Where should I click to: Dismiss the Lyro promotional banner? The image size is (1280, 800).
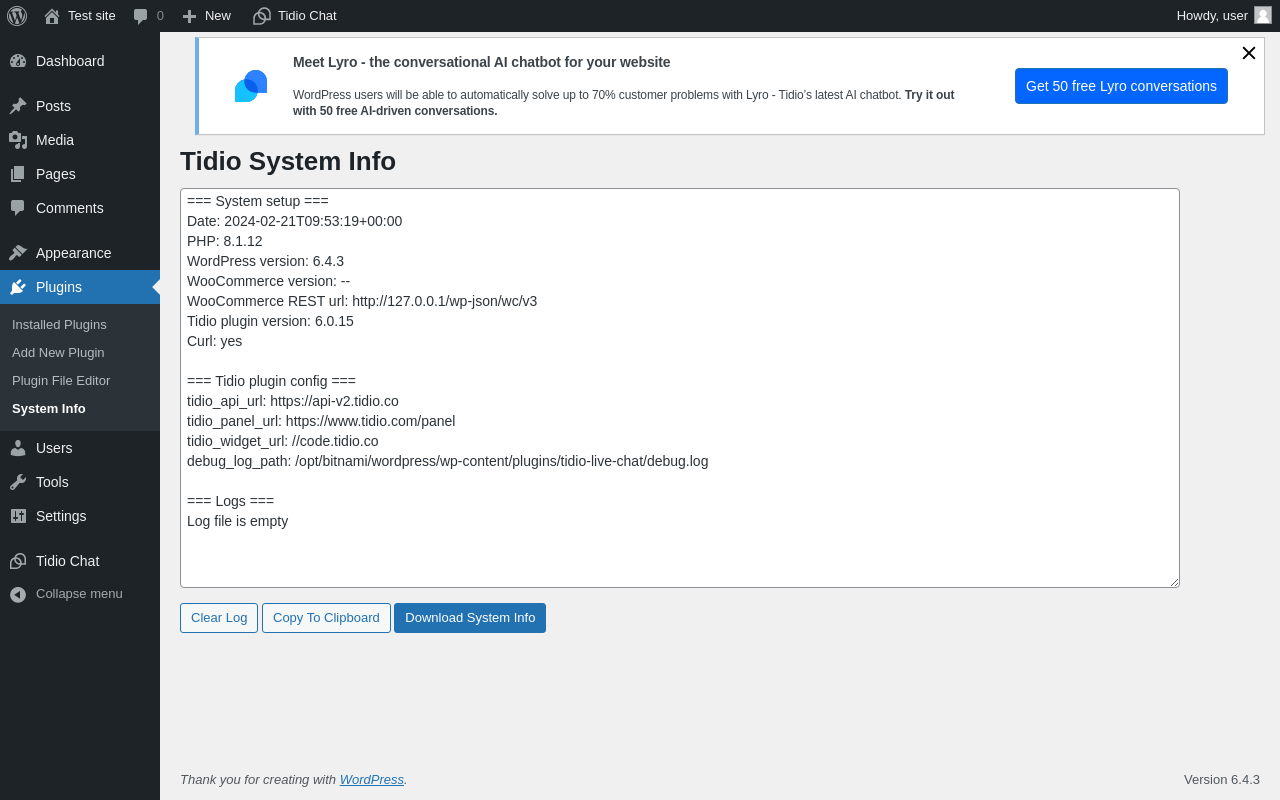[x=1249, y=53]
